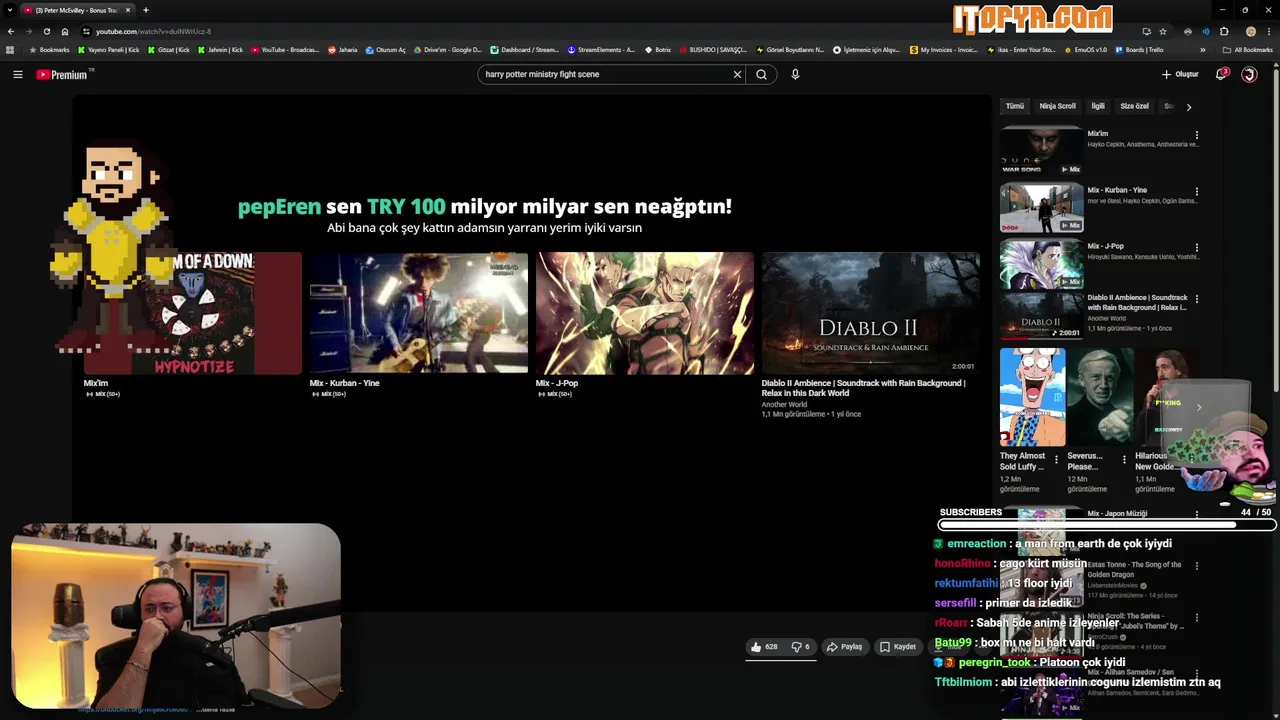The image size is (1280, 720).
Task: Open options for Severus... Please... short
Action: click(x=1124, y=460)
